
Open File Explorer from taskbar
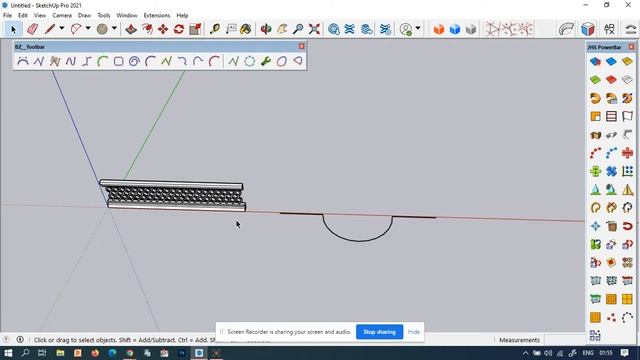(x=60, y=353)
